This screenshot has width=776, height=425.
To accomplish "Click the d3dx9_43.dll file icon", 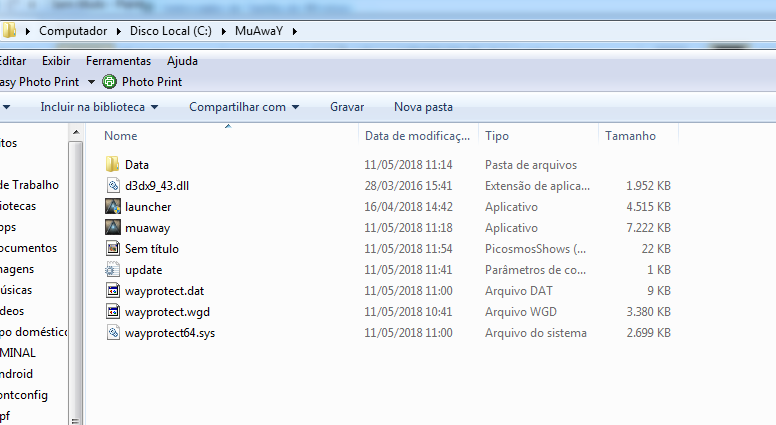I will pyautogui.click(x=112, y=185).
